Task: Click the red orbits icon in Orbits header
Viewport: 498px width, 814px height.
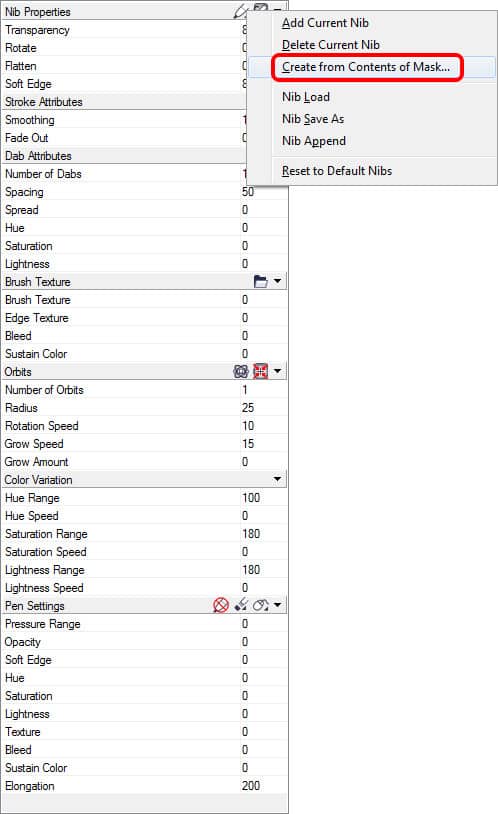Action: (x=261, y=371)
